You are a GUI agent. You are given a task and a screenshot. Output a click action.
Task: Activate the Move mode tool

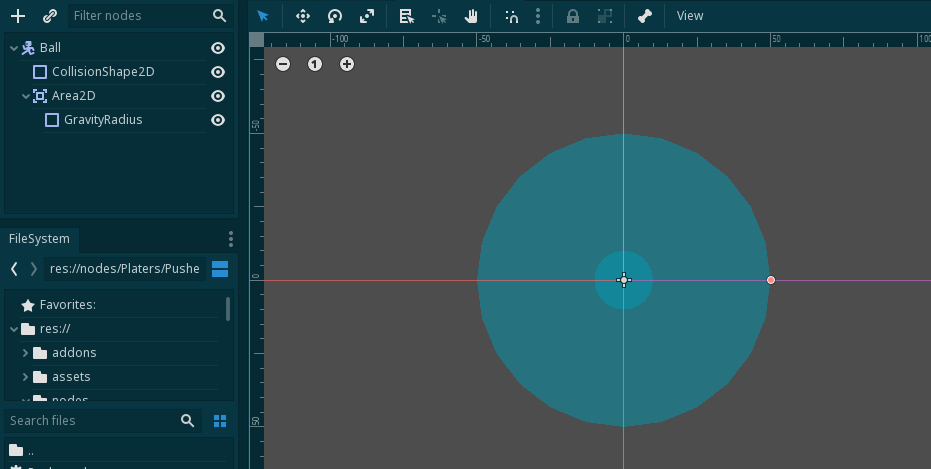click(x=303, y=16)
